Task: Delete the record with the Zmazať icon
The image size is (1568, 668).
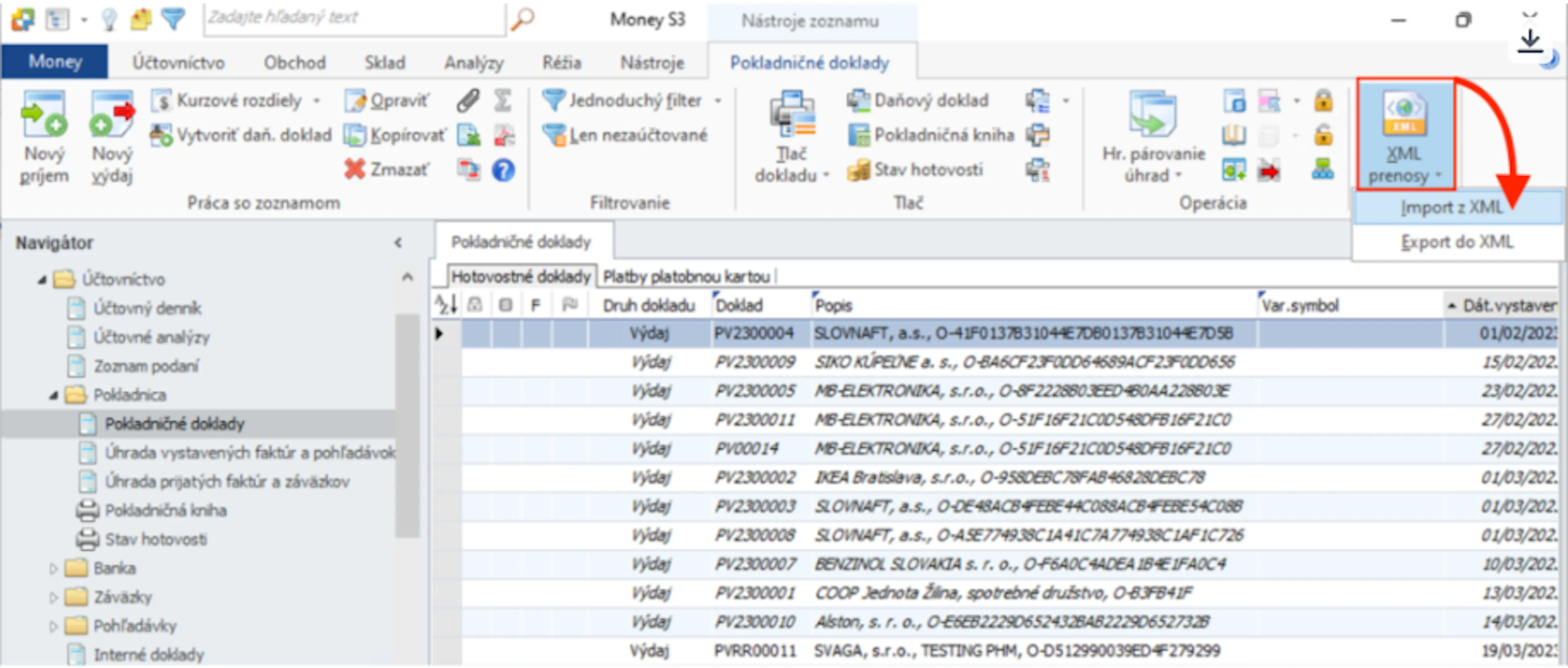Action: coord(354,169)
